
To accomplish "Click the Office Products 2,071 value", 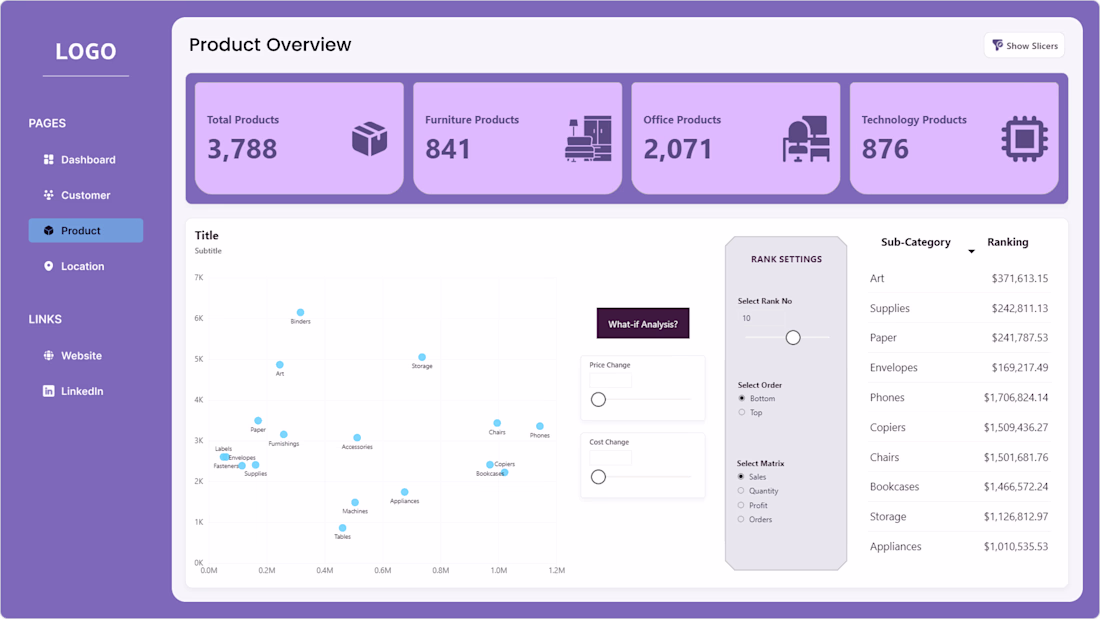I will pos(678,149).
